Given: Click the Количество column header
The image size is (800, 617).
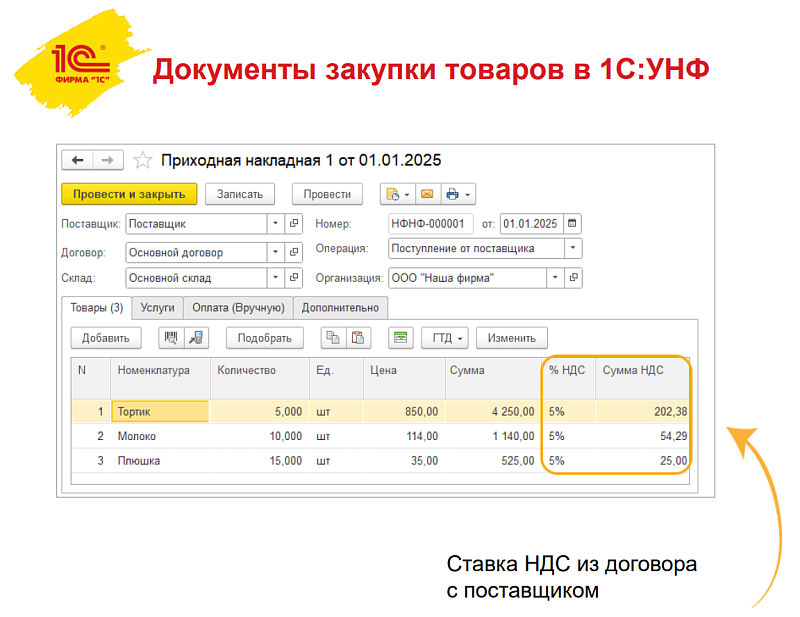Looking at the screenshot, I should [260, 378].
